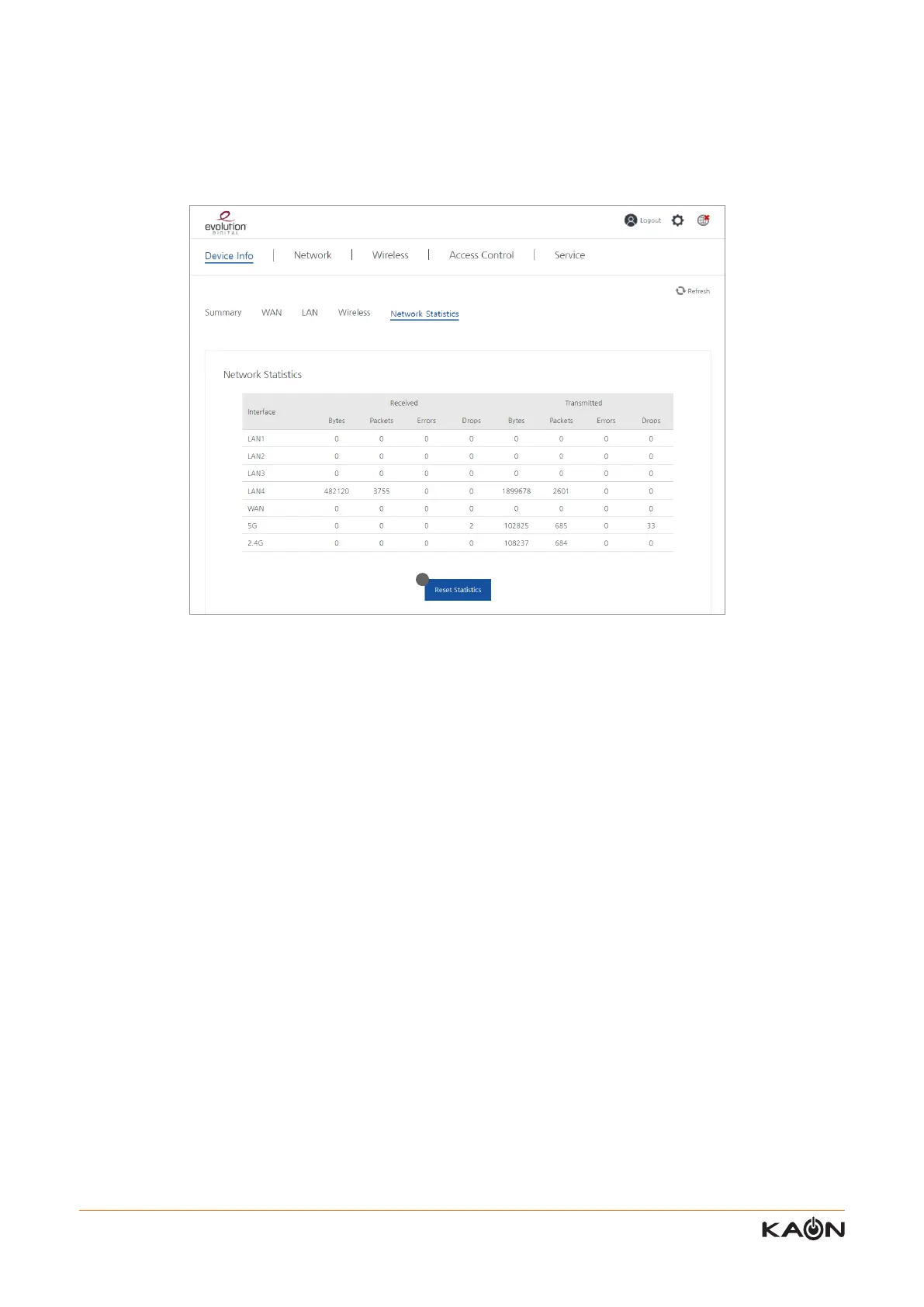Select the Summary sub-tab

coord(223,313)
